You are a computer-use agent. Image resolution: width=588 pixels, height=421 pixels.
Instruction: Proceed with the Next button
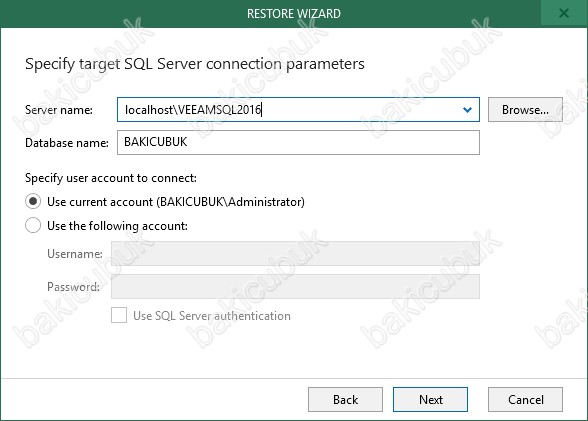pyautogui.click(x=430, y=400)
